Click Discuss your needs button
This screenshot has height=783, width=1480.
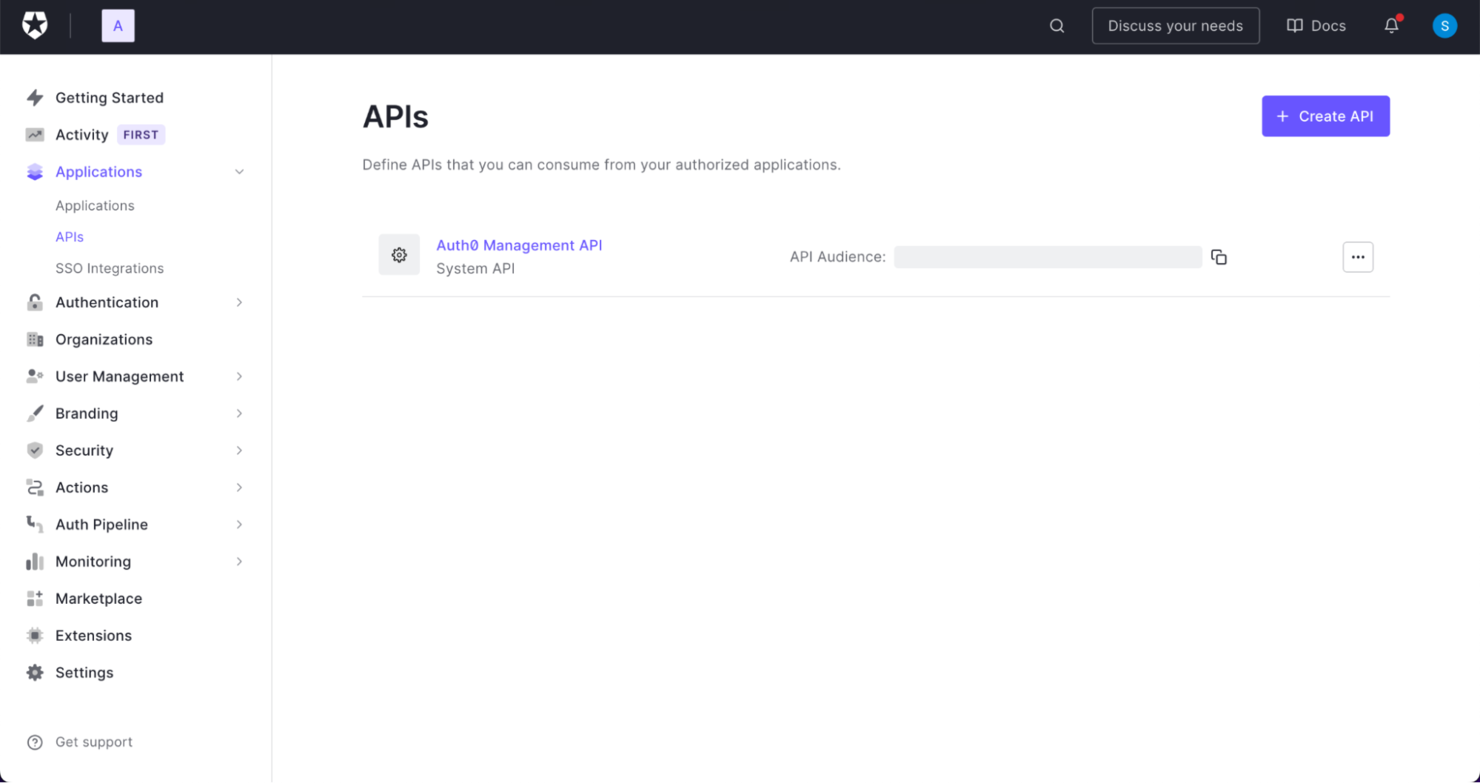pos(1175,25)
